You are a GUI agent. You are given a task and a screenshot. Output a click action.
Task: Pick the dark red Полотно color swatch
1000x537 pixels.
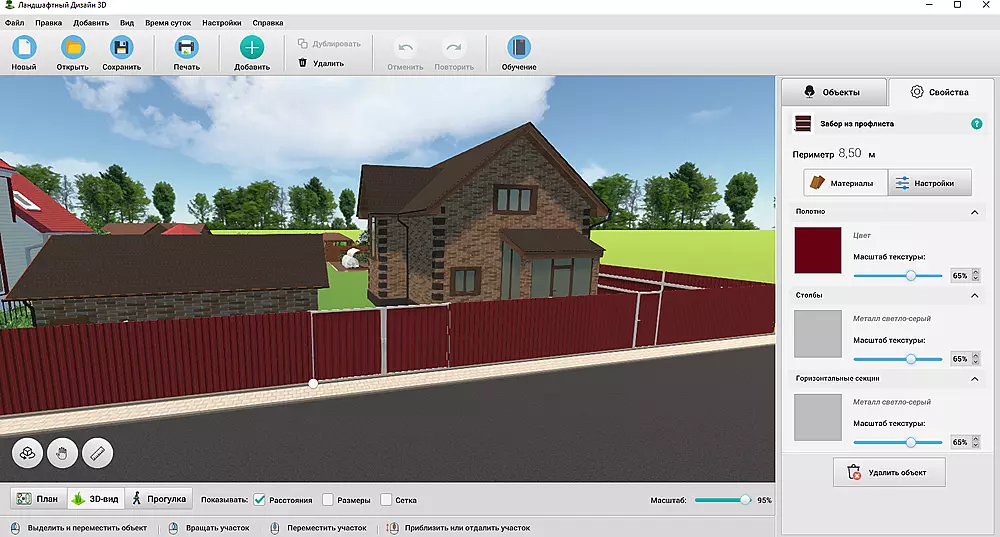pos(818,250)
